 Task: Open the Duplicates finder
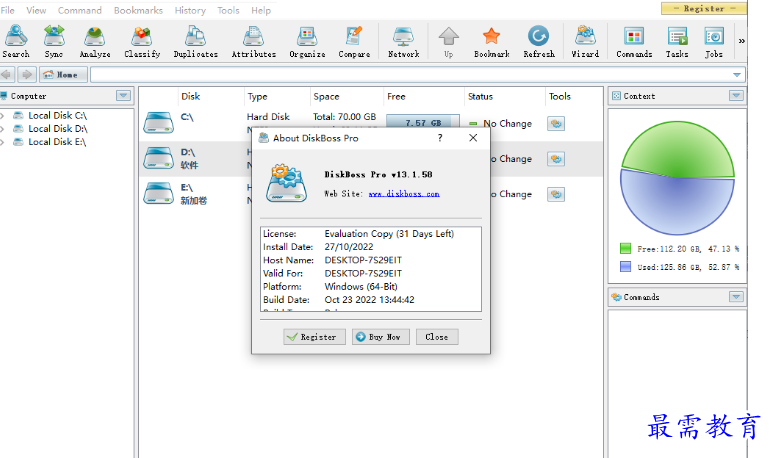(196, 42)
